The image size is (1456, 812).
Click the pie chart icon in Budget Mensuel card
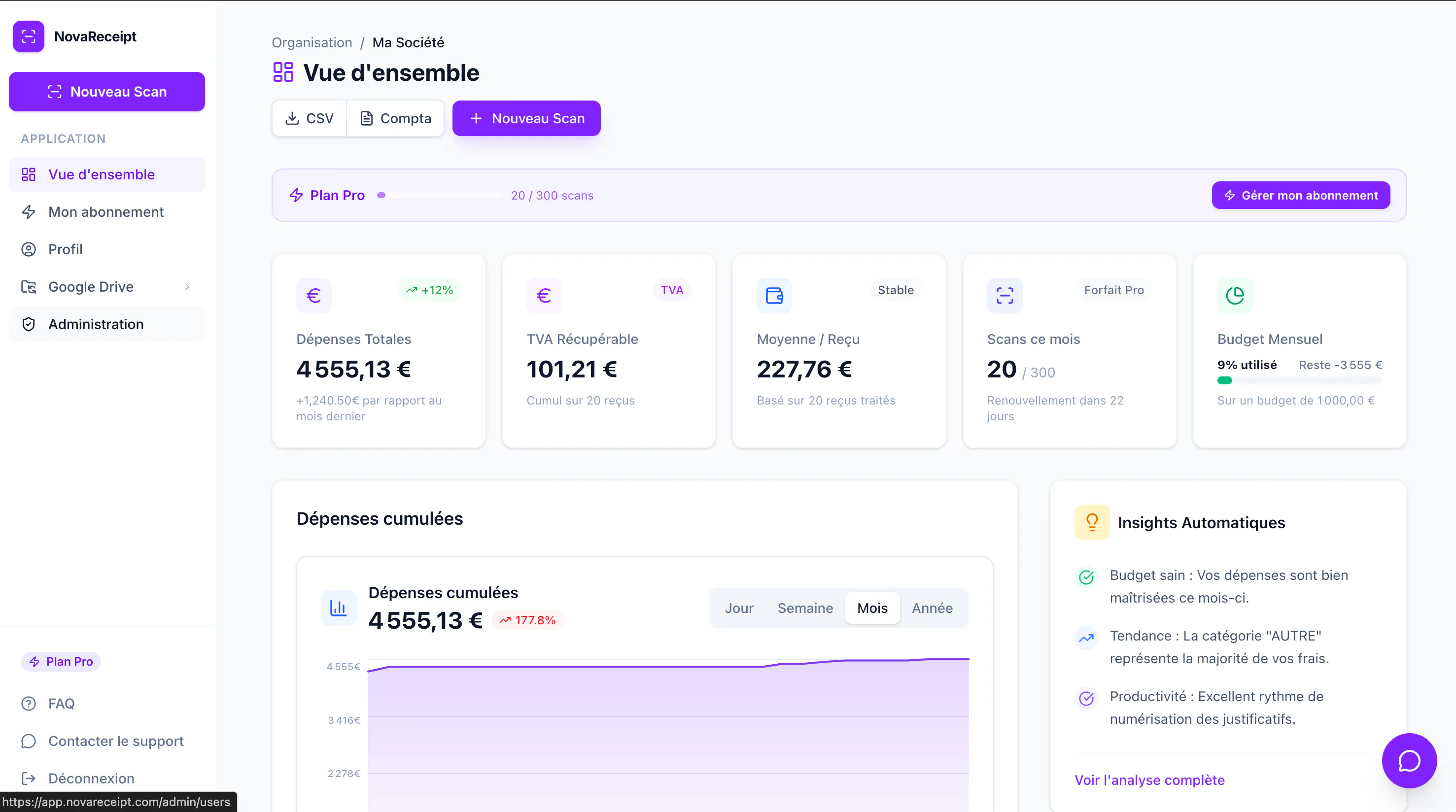(1235, 296)
